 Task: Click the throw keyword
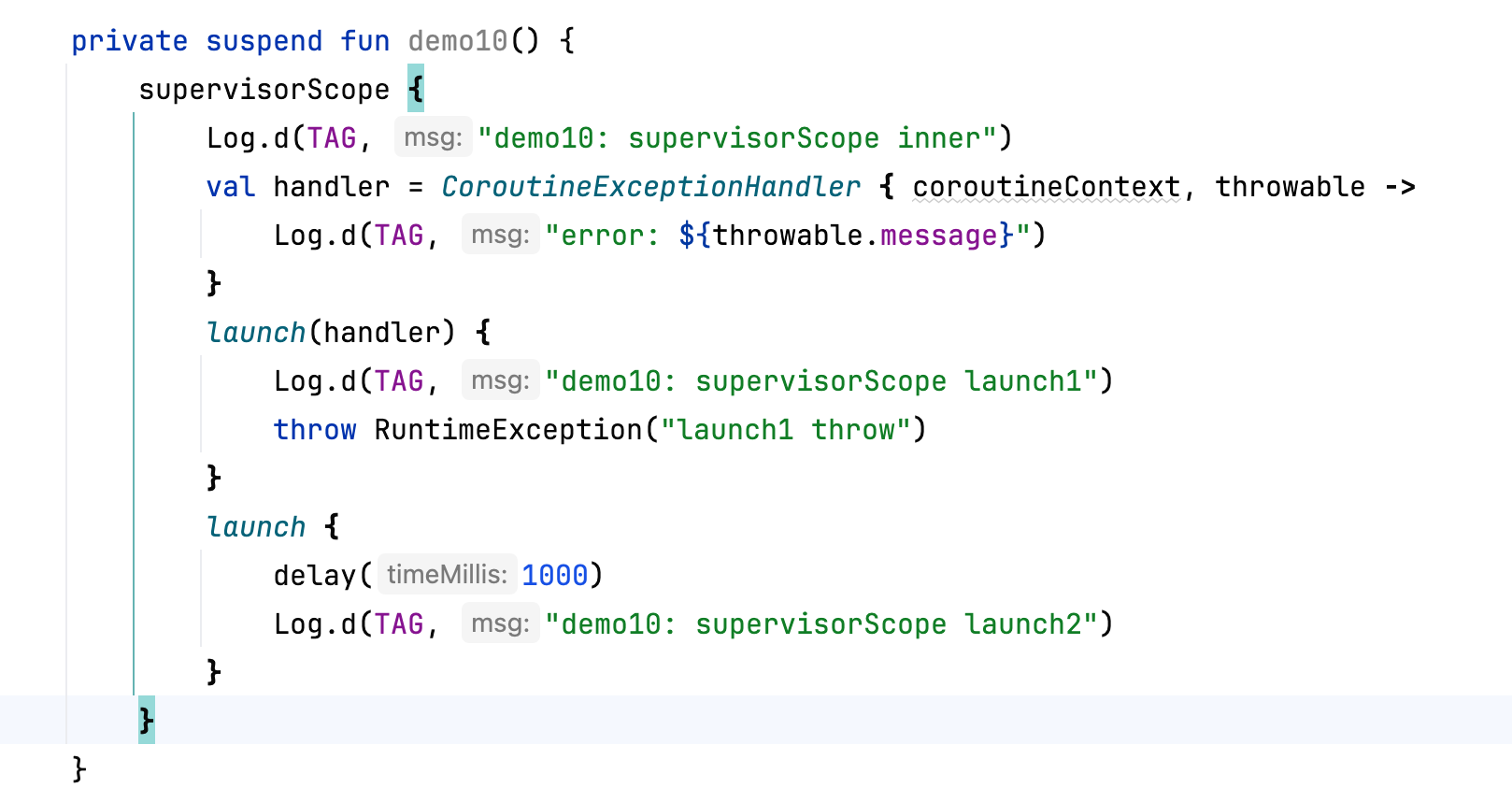(314, 430)
